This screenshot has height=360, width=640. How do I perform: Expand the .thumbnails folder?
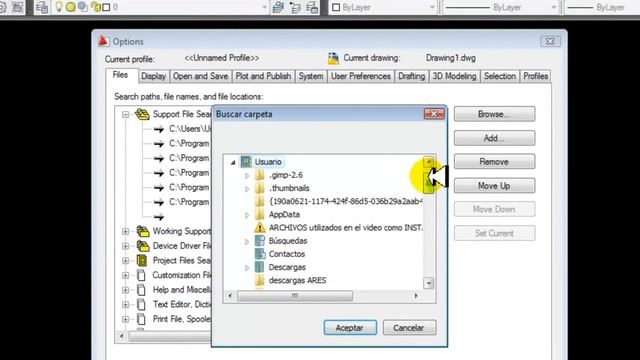click(247, 189)
